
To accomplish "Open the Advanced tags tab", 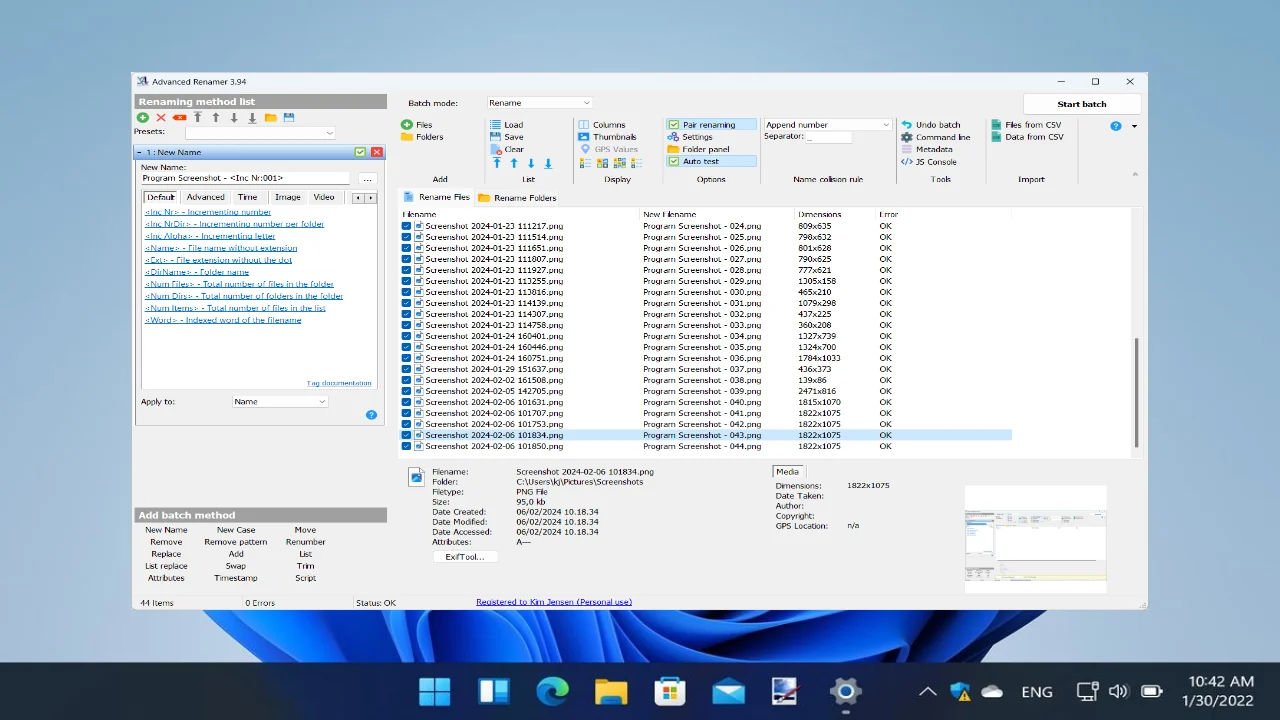I will (205, 197).
